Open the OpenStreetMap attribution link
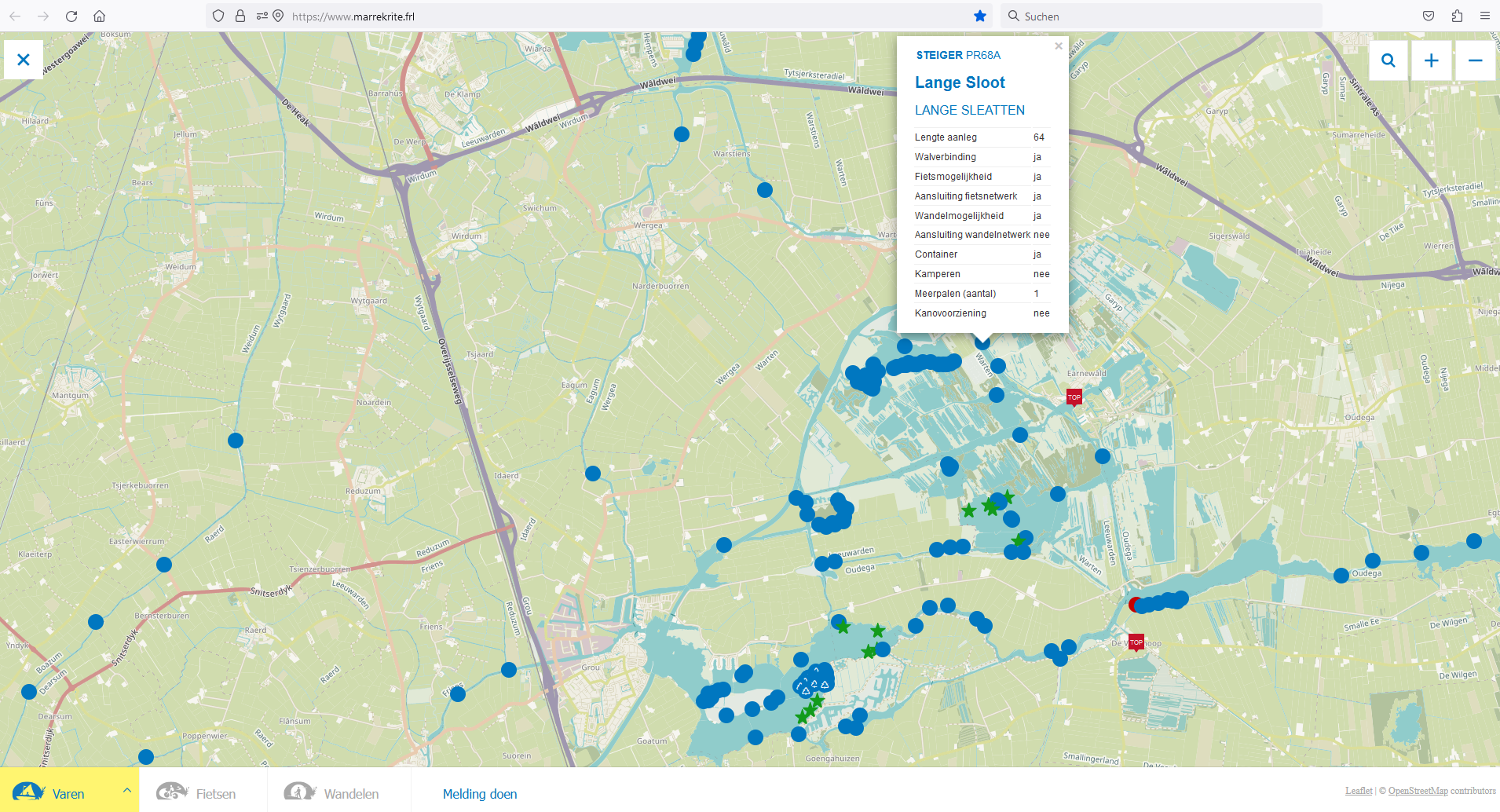This screenshot has width=1500, height=812. (x=1418, y=791)
